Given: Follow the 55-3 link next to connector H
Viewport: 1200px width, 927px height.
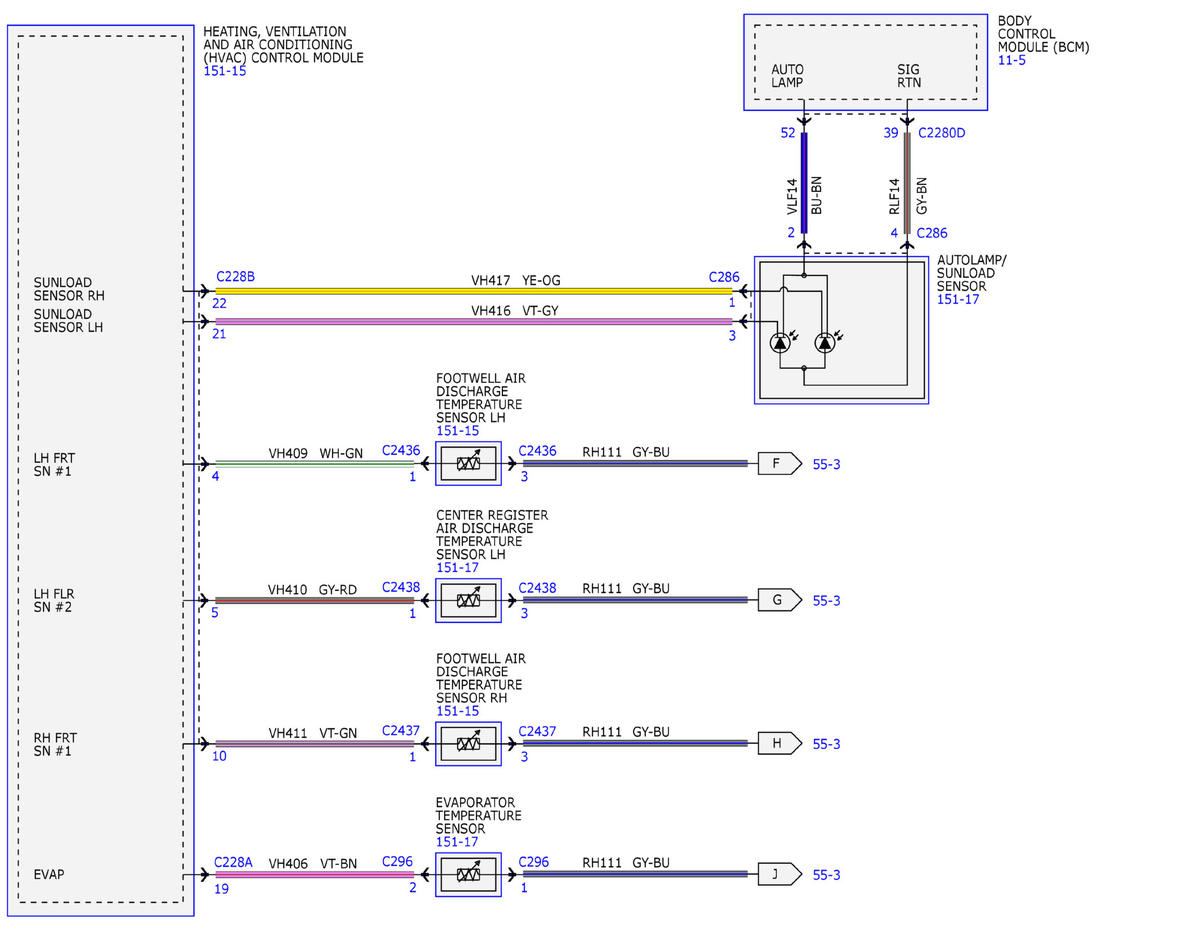Looking at the screenshot, I should coord(826,744).
